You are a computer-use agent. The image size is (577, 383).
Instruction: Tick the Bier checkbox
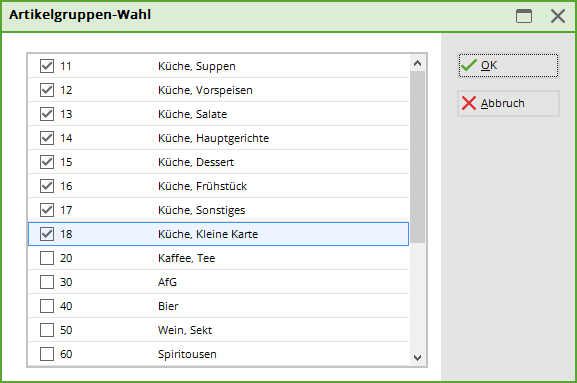point(47,306)
